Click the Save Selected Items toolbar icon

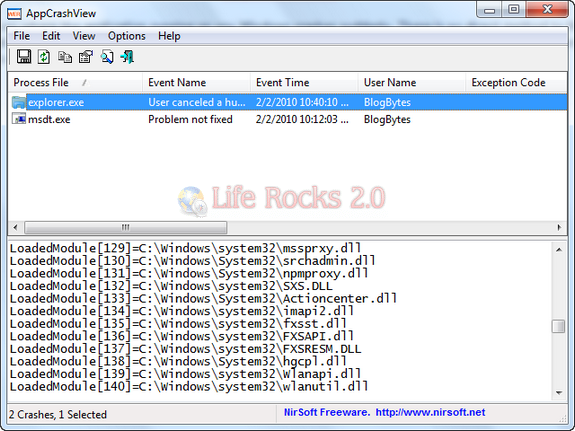coord(24,57)
